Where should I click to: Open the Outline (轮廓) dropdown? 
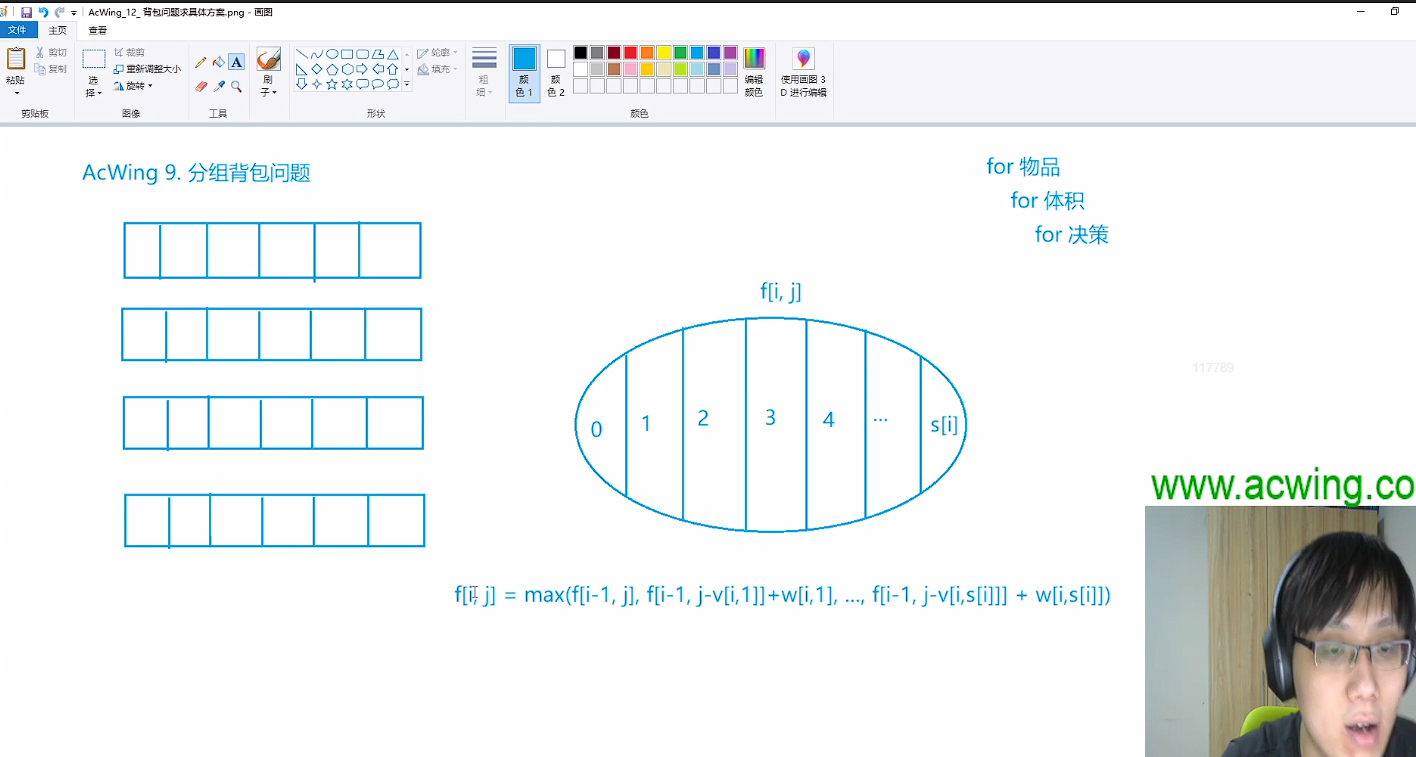tap(438, 52)
